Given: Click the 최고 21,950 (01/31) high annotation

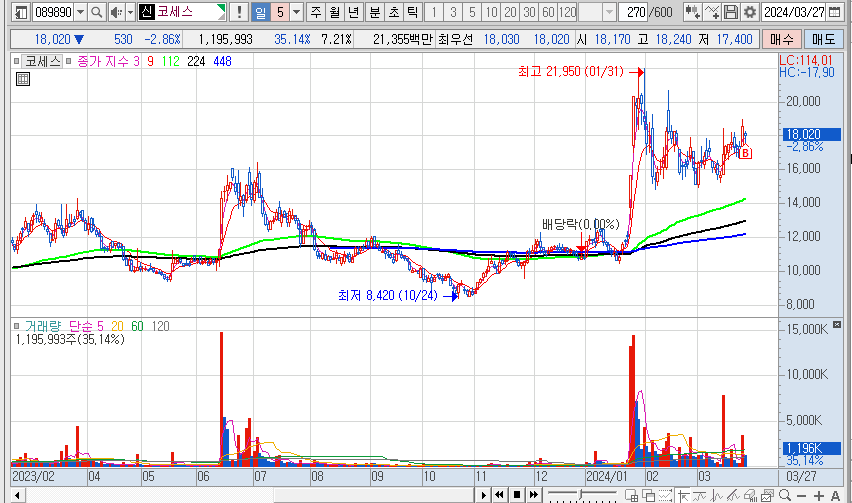Looking at the screenshot, I should click(571, 71).
